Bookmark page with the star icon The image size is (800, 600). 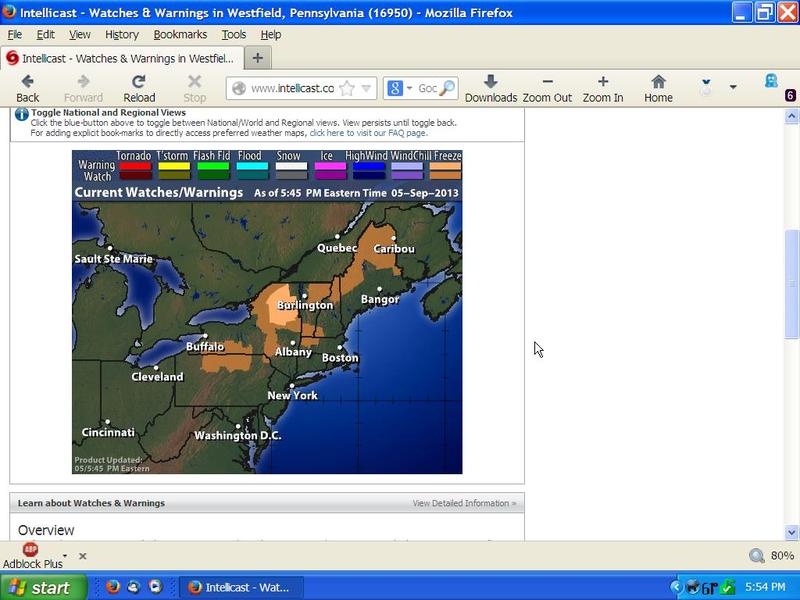[347, 88]
